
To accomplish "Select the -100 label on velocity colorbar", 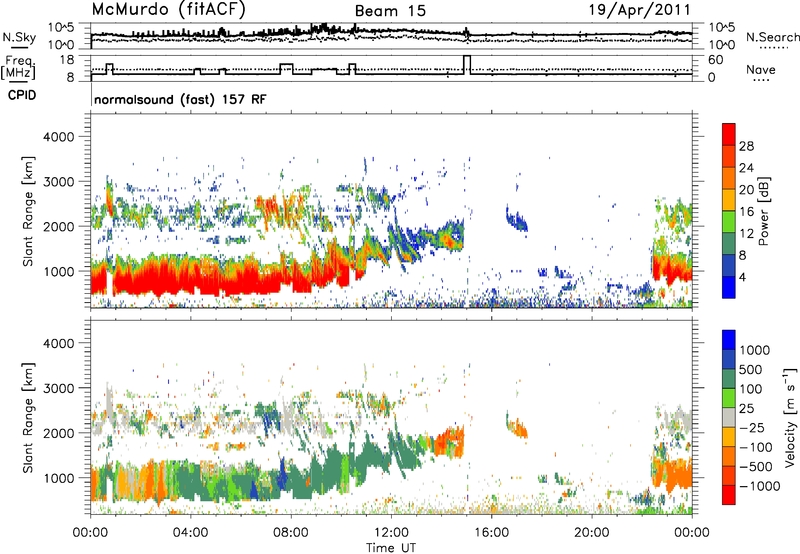I will (x=756, y=447).
